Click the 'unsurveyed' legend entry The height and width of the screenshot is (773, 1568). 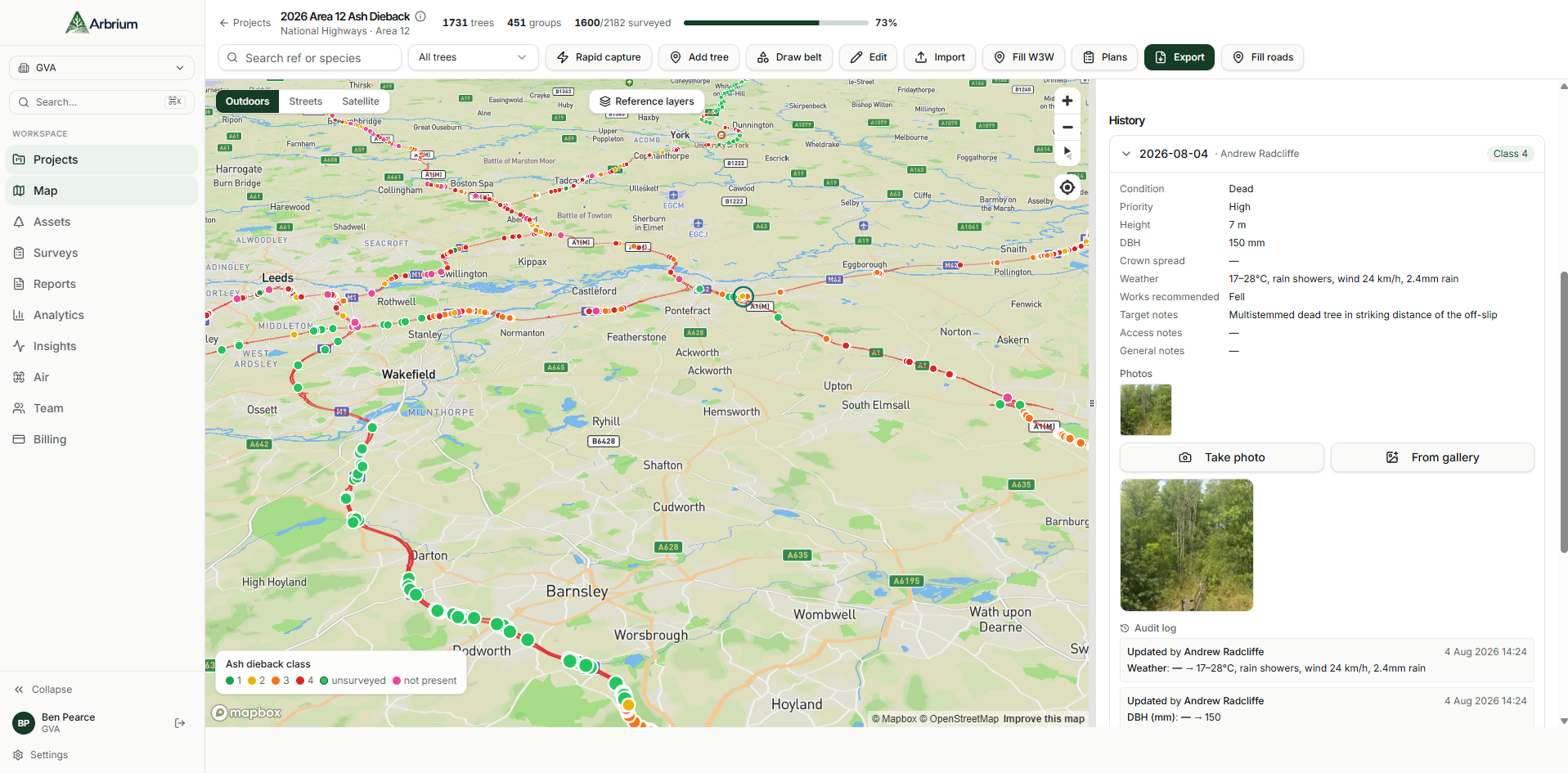pyautogui.click(x=353, y=681)
